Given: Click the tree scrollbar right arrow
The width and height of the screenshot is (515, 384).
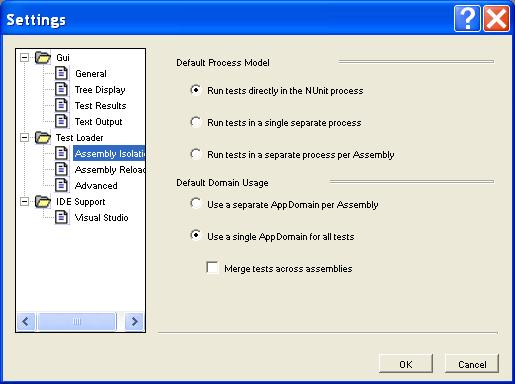Looking at the screenshot, I should point(134,321).
